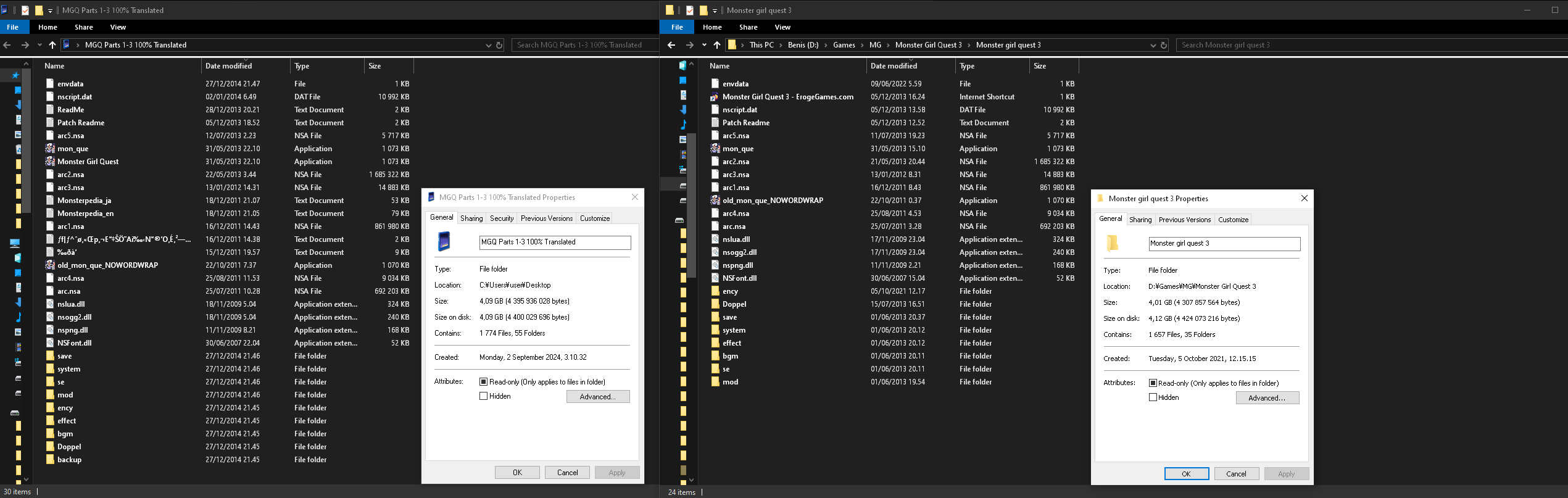The height and width of the screenshot is (498, 1568).
Task: Click Search MGQ Parts 1-3 100% Translated box
Action: 584,45
